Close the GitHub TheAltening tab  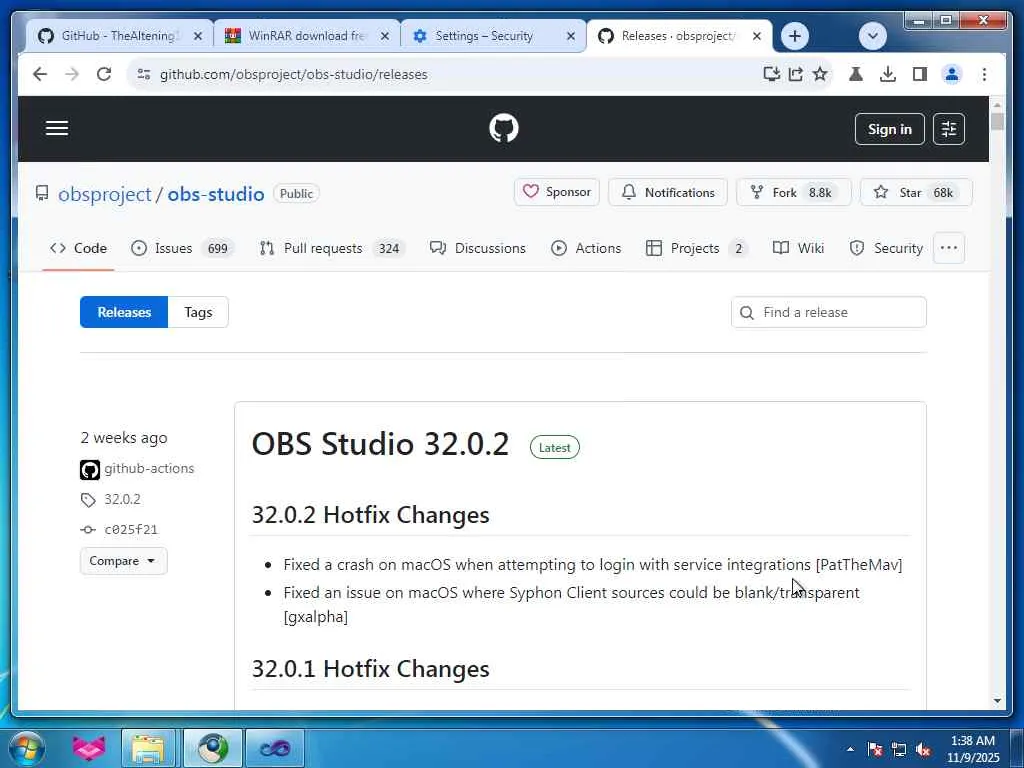[198, 37]
